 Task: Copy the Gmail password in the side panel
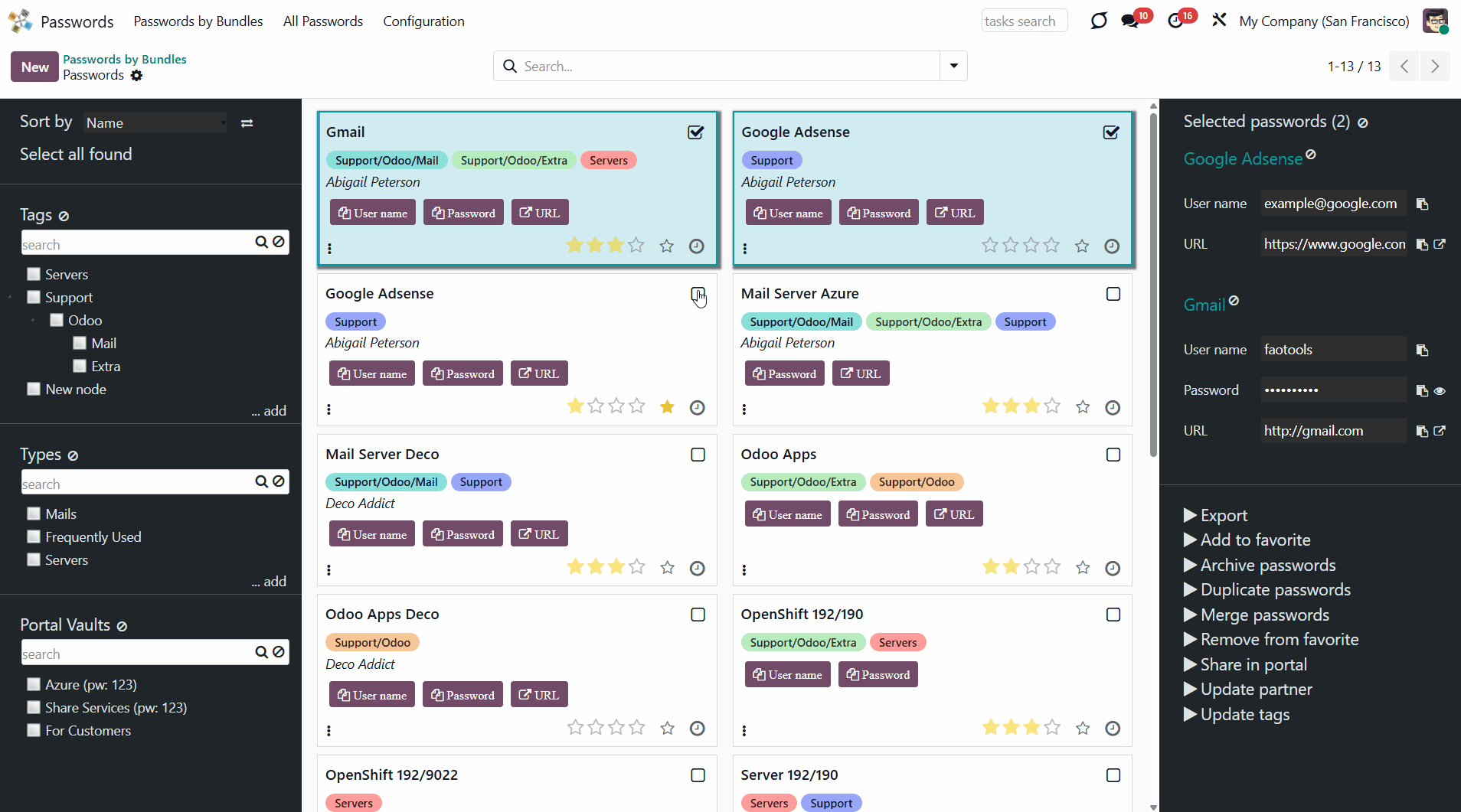coord(1422,391)
